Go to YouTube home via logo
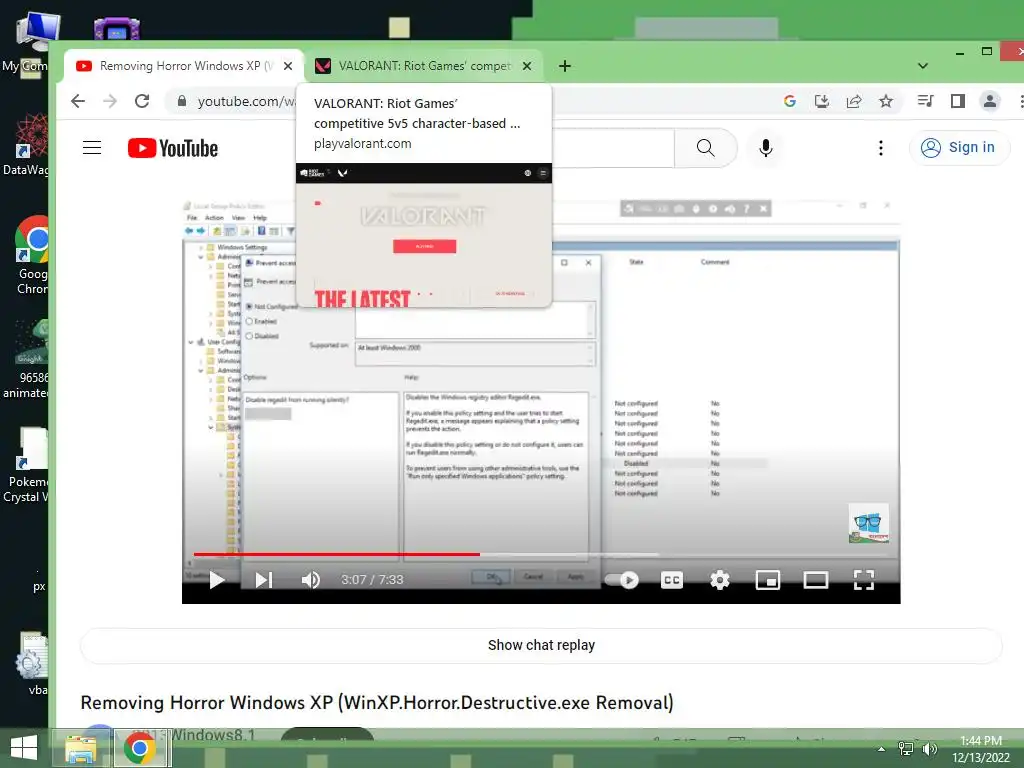Image resolution: width=1024 pixels, height=768 pixels. [x=173, y=148]
